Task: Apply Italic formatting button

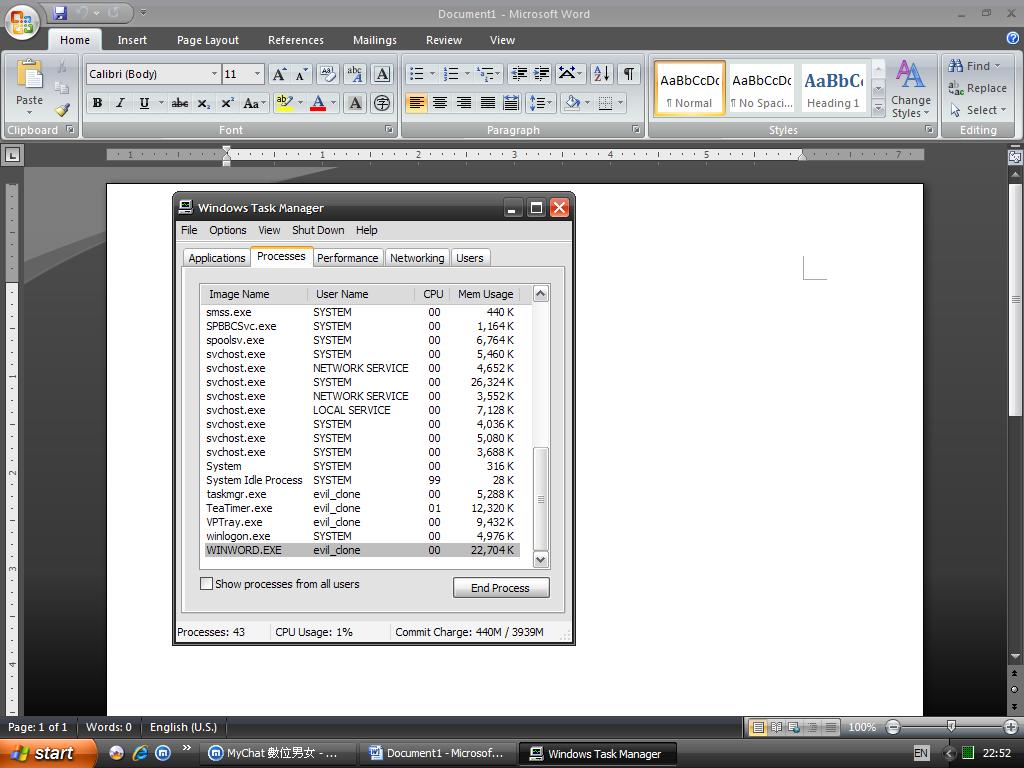Action: 120,103
